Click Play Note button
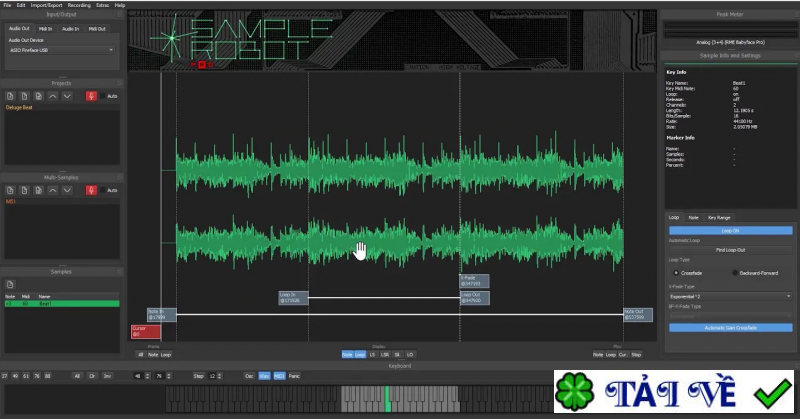The width and height of the screenshot is (800, 419). (598, 355)
